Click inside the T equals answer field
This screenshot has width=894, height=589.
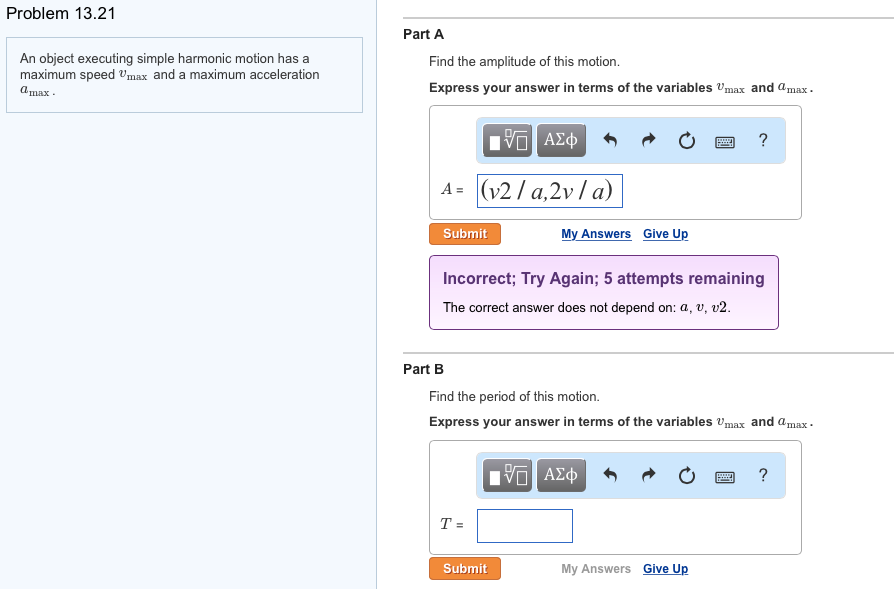tap(524, 525)
